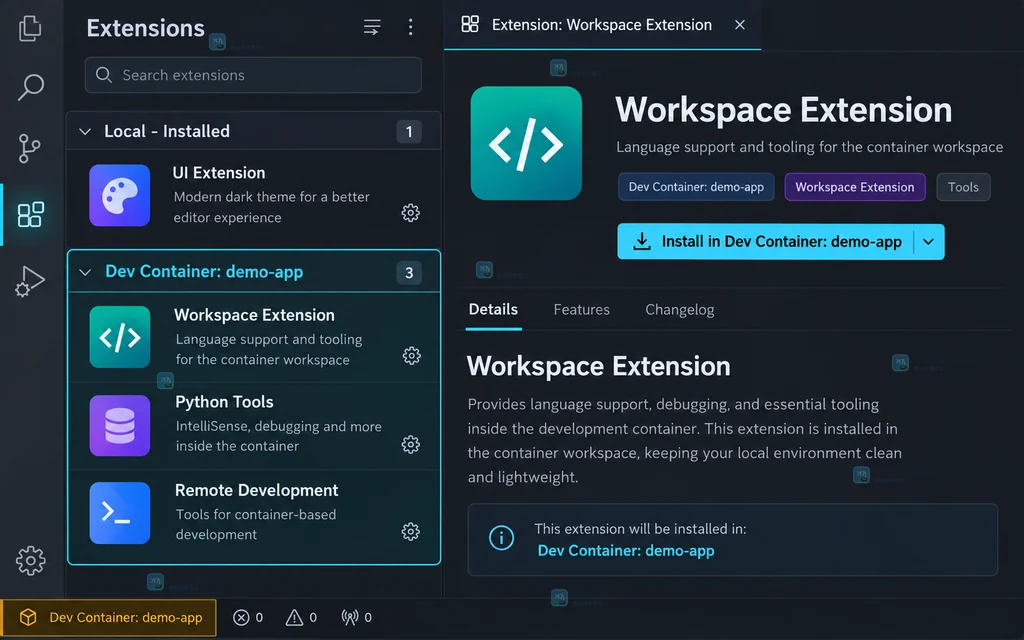Click the Dev Container: demo-app link in info box

tap(626, 551)
